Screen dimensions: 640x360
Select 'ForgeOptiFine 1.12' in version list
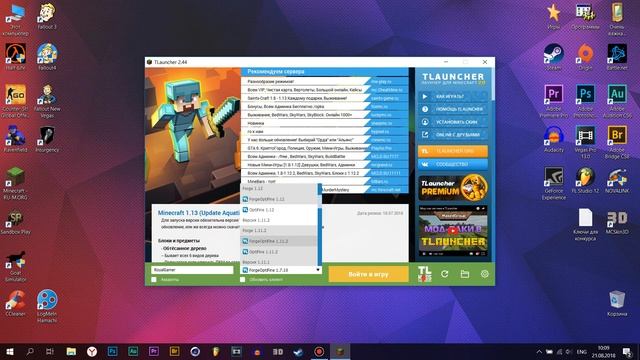(x=279, y=199)
